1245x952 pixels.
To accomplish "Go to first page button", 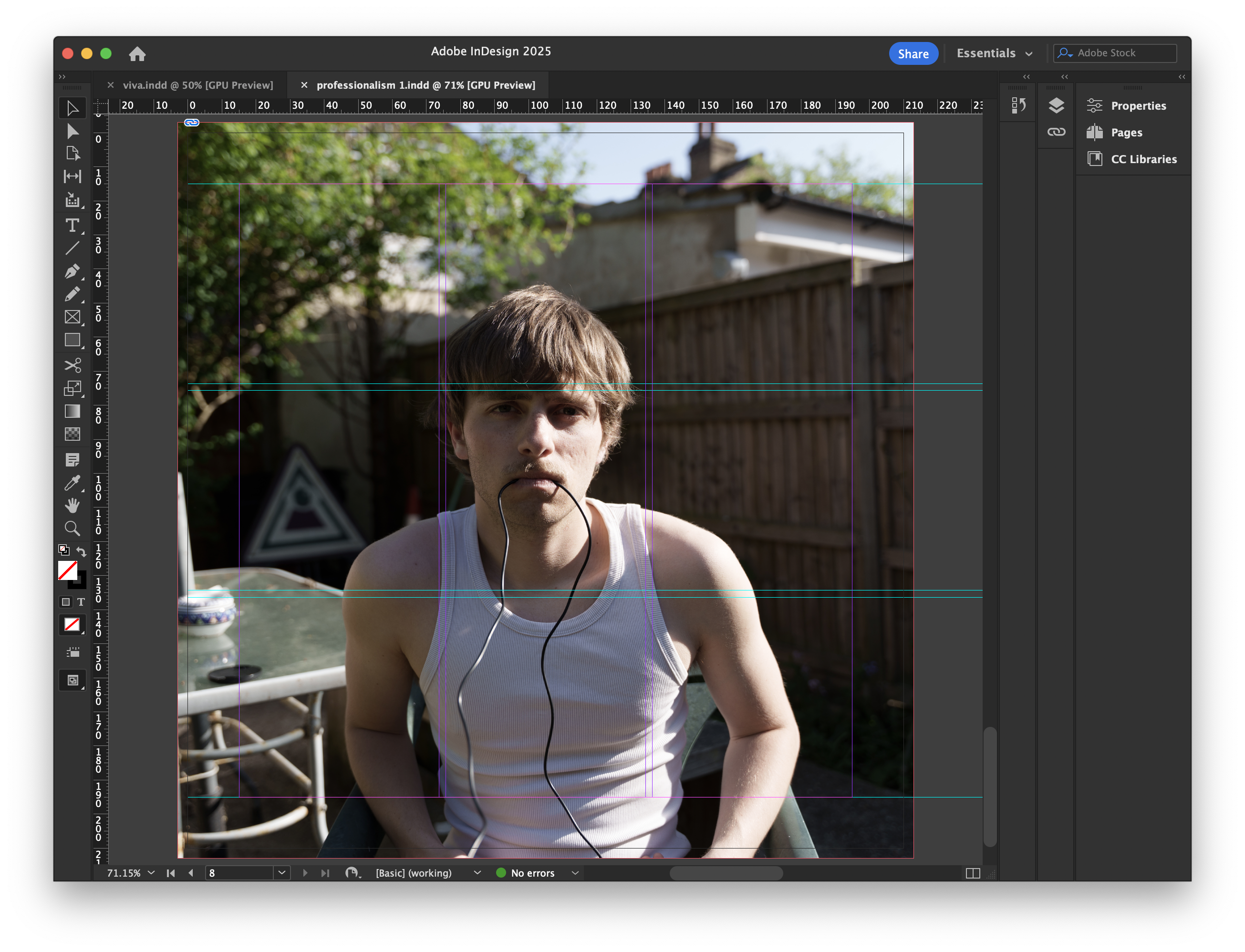I will click(171, 873).
